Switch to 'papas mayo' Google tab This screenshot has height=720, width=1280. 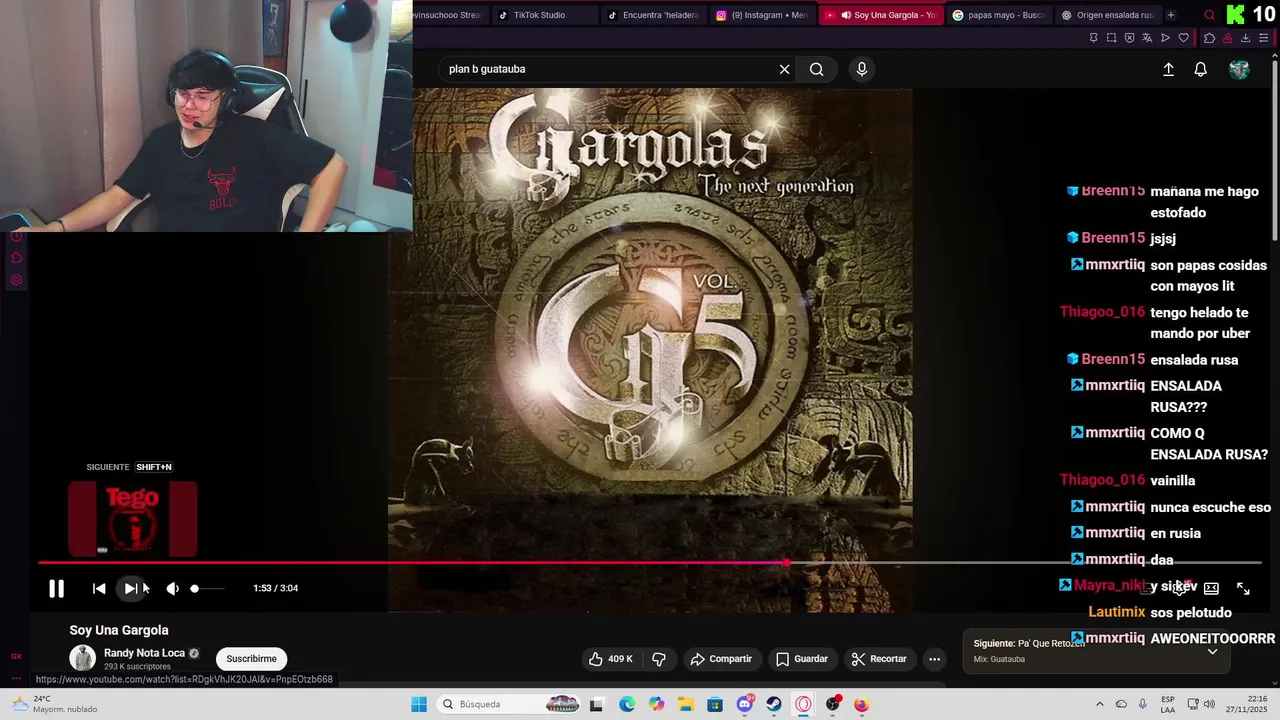click(x=998, y=15)
